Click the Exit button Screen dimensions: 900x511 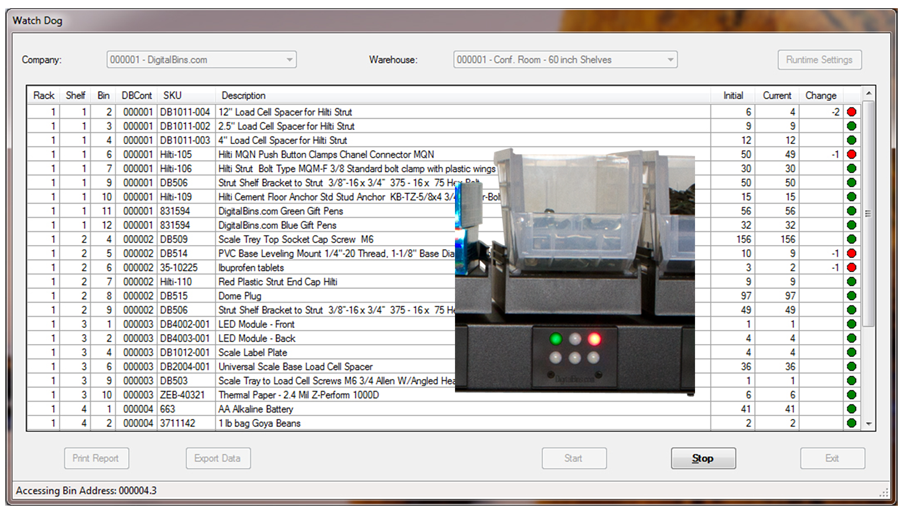[832, 458]
